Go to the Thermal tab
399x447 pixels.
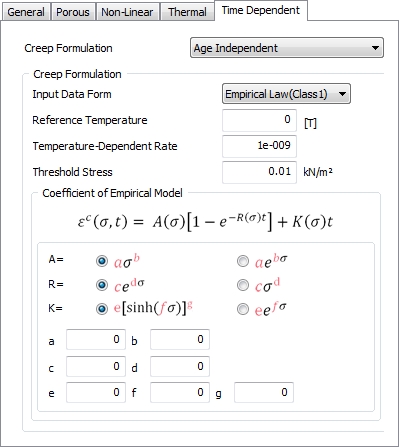pyautogui.click(x=187, y=12)
